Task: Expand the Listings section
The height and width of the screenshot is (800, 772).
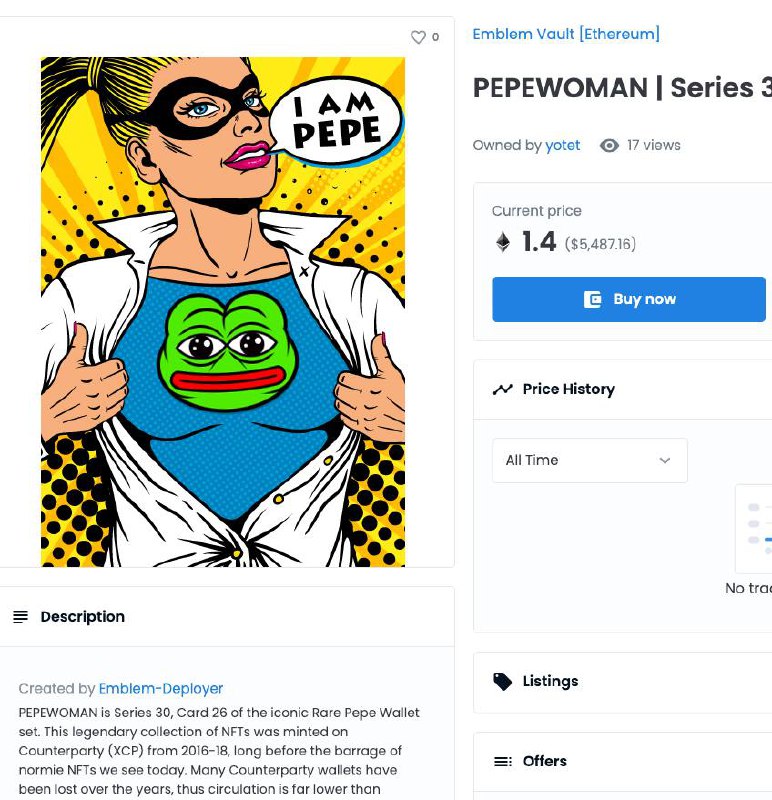Action: [x=622, y=682]
